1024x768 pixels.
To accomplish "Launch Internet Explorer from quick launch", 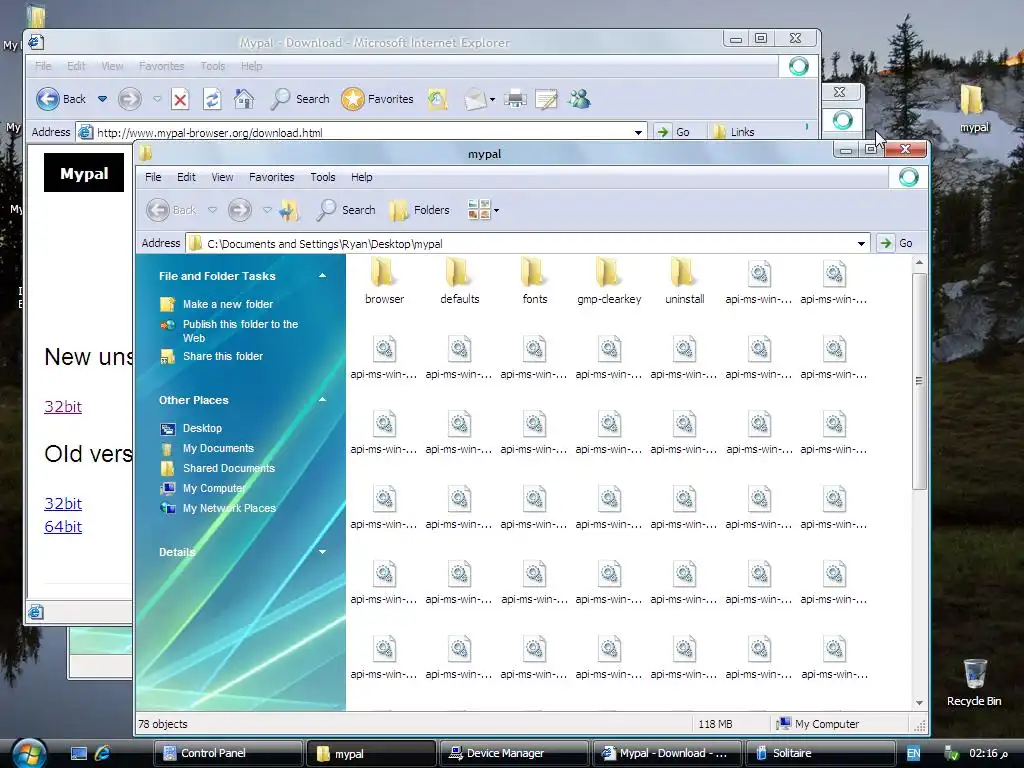I will point(103,753).
